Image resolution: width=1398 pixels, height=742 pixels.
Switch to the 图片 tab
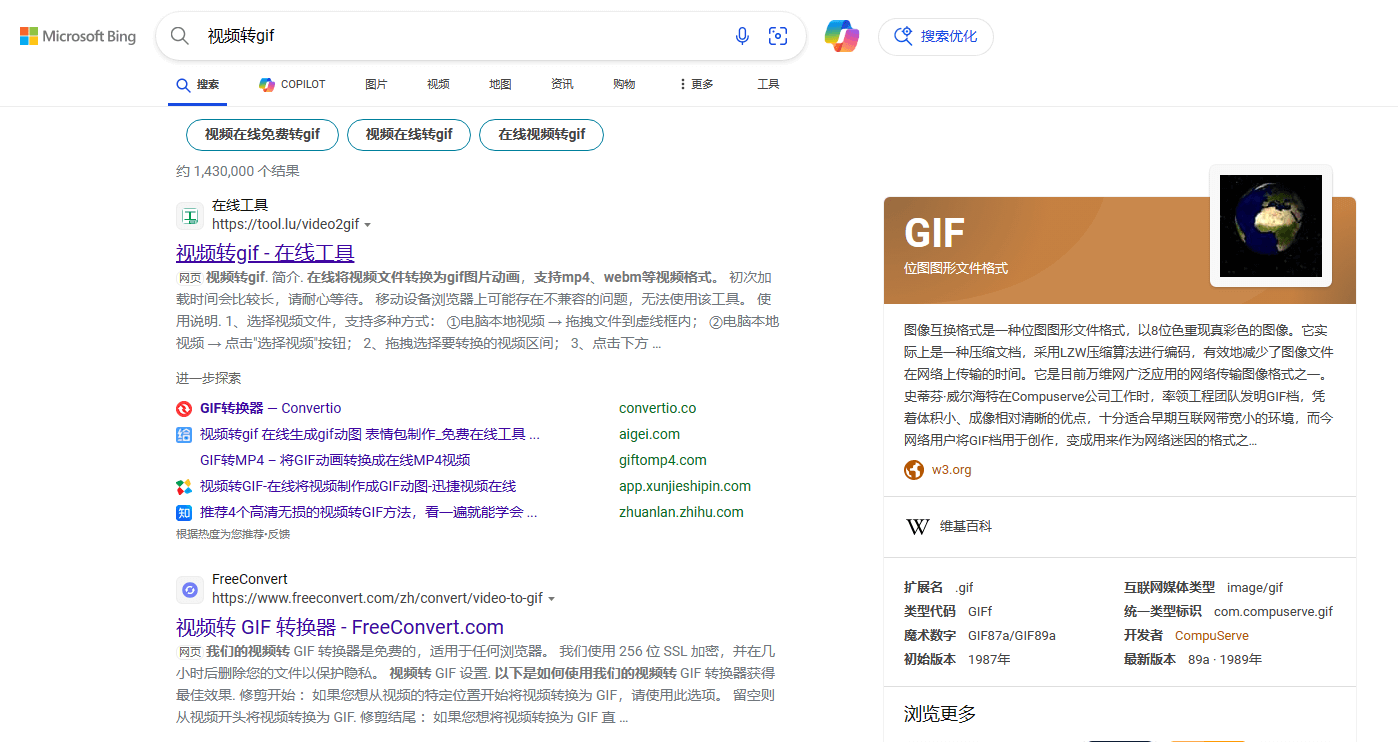point(376,84)
